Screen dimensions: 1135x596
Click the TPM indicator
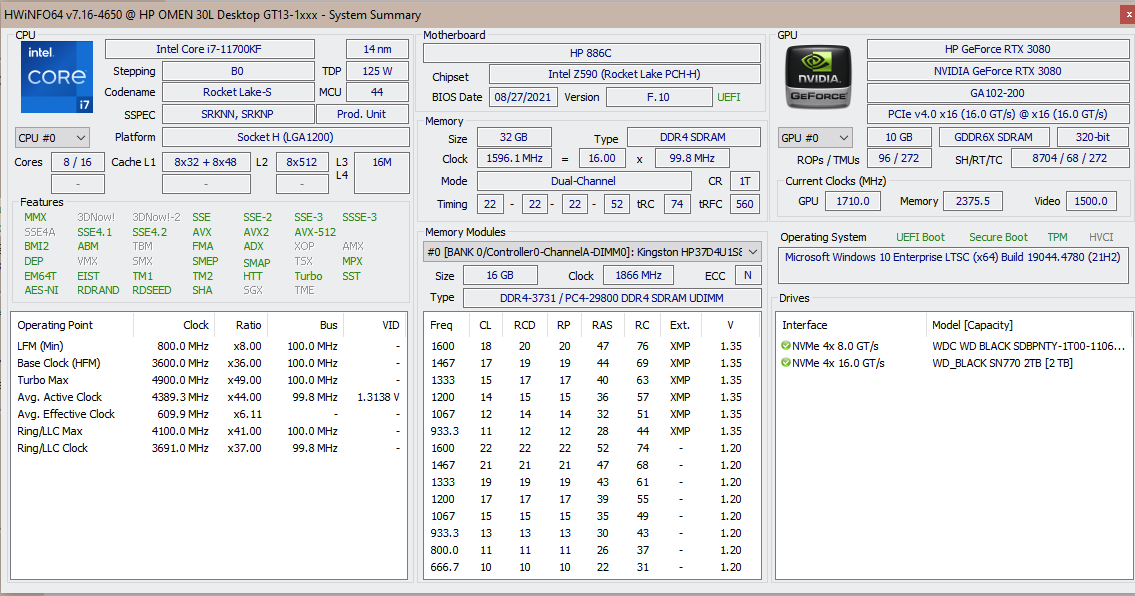tap(1058, 237)
